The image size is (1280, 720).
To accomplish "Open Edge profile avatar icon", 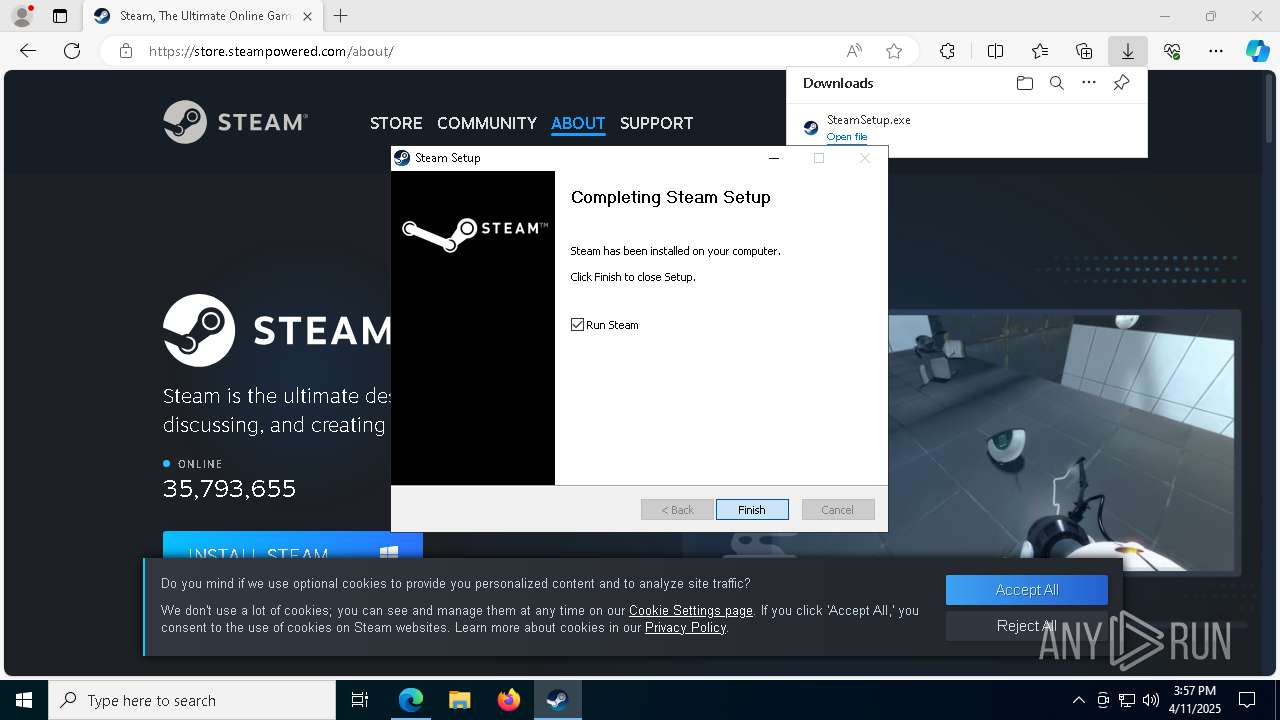I will click(x=21, y=16).
